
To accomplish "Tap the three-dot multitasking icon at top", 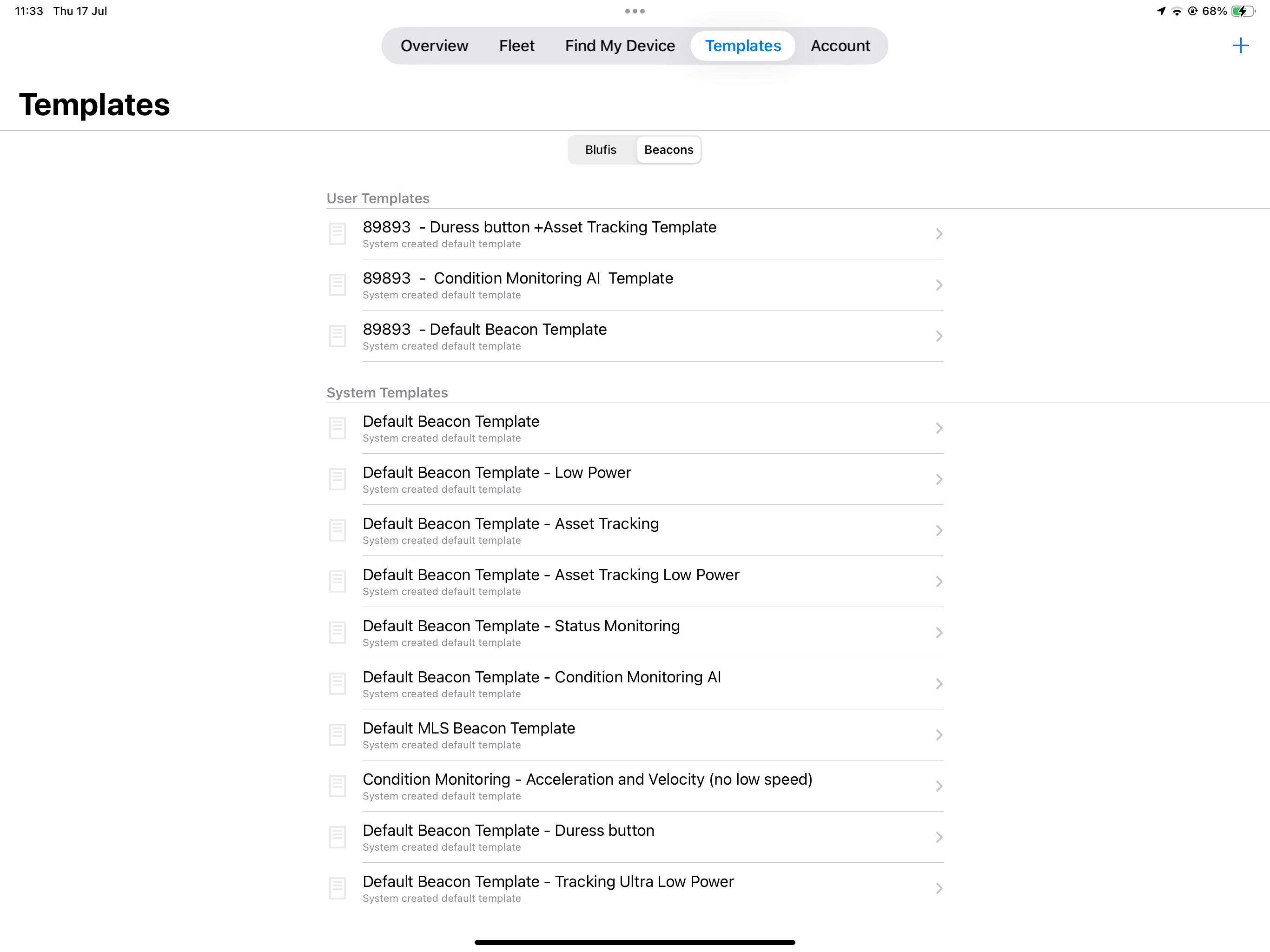I will click(635, 11).
